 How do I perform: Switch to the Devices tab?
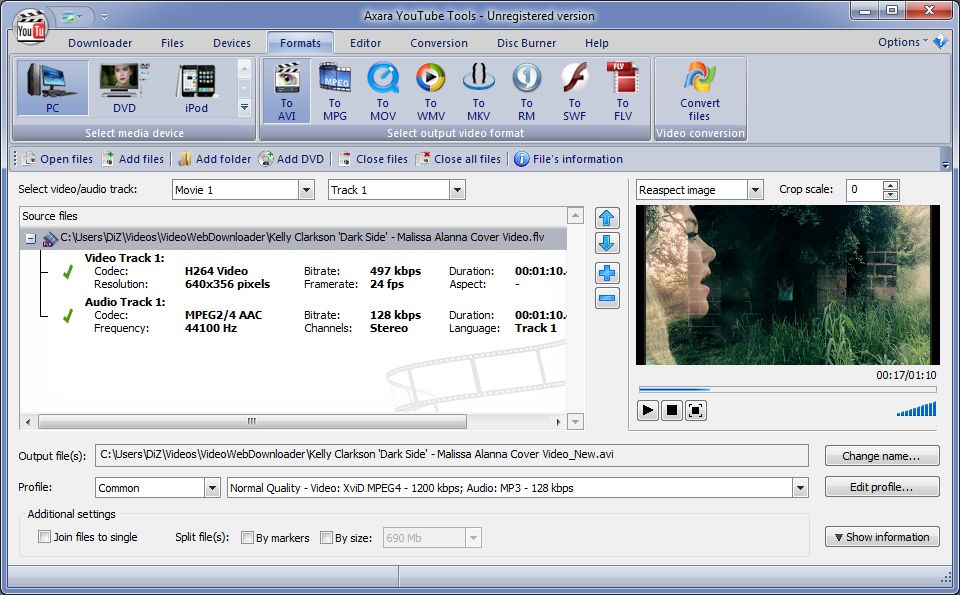click(x=232, y=43)
